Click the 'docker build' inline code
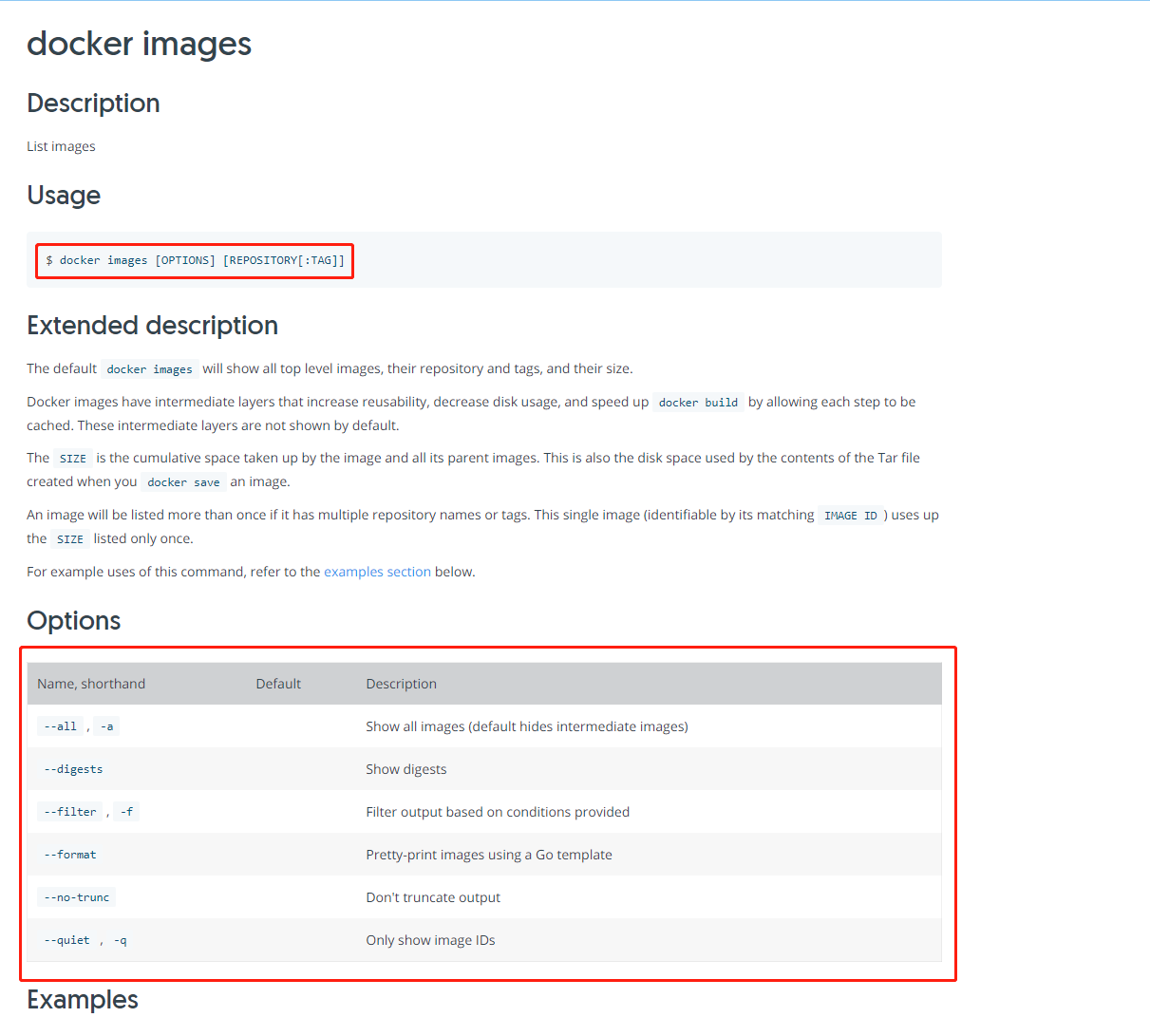Image resolution: width=1150 pixels, height=1036 pixels. [x=698, y=403]
